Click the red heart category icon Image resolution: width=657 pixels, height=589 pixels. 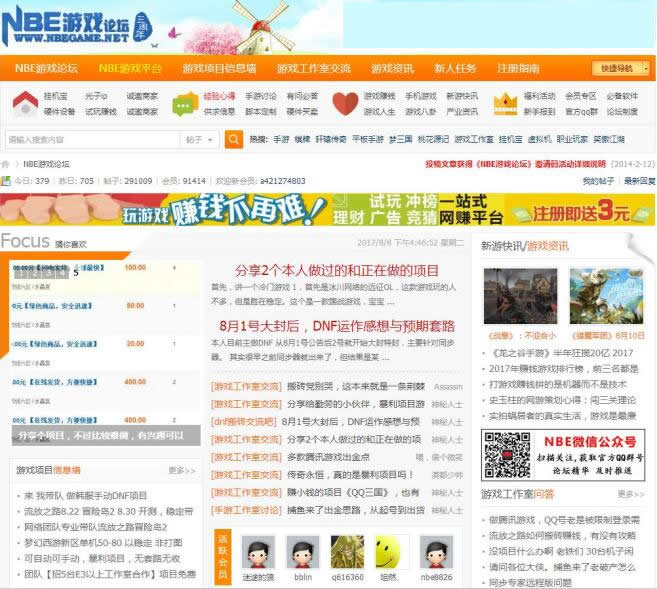(x=345, y=103)
